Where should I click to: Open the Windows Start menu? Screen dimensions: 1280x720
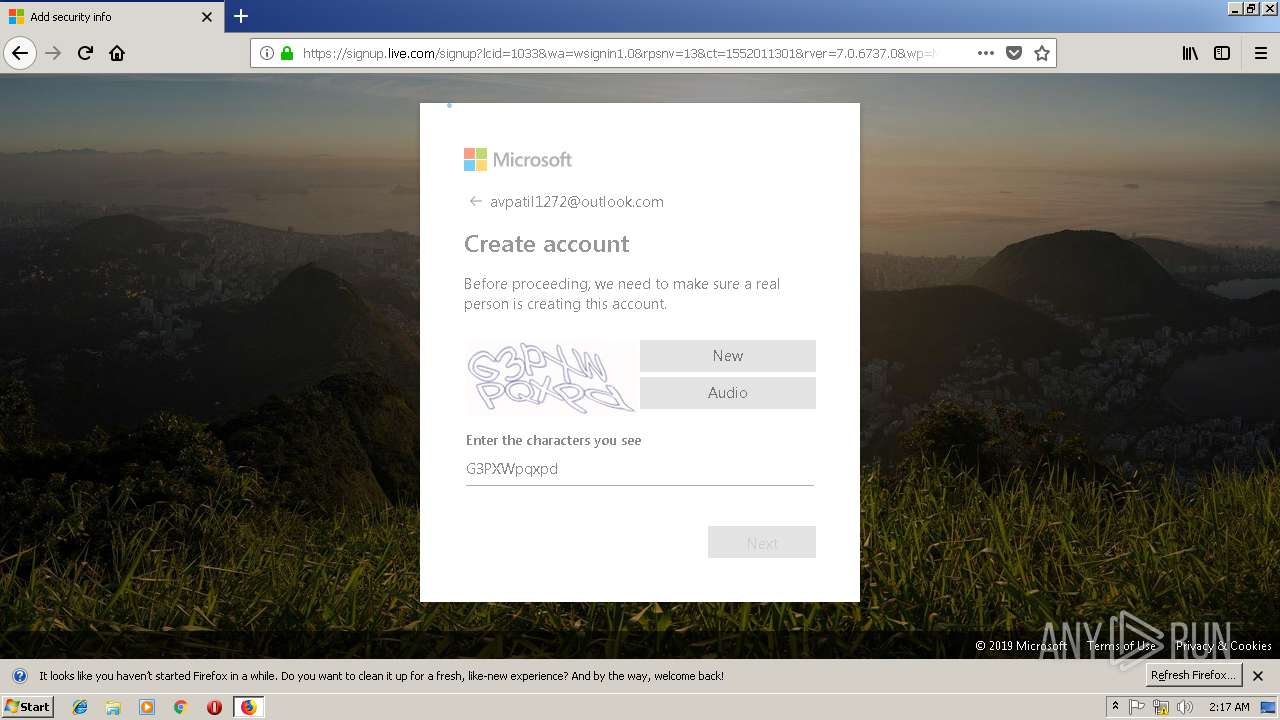point(28,706)
